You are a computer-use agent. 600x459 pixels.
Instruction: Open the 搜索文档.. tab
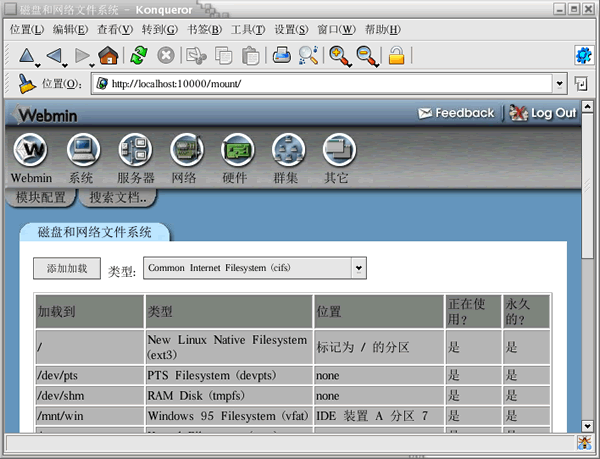coord(118,197)
